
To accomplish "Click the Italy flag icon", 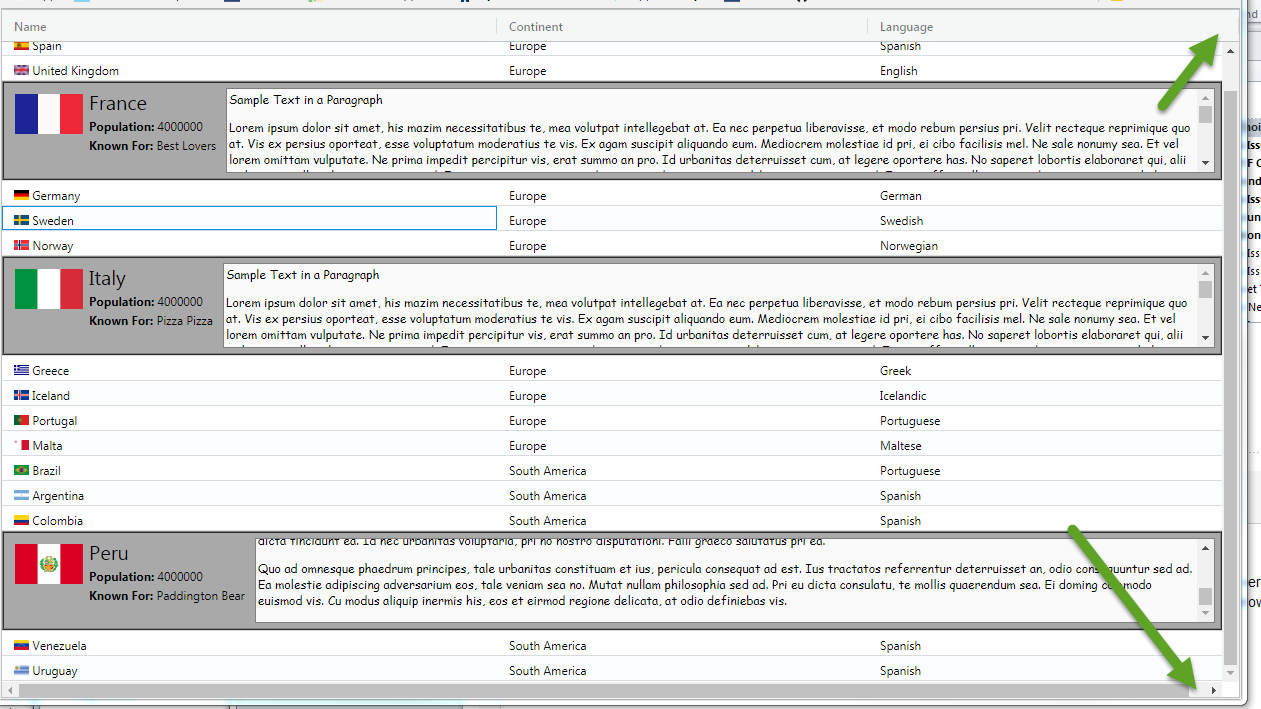I will [49, 289].
